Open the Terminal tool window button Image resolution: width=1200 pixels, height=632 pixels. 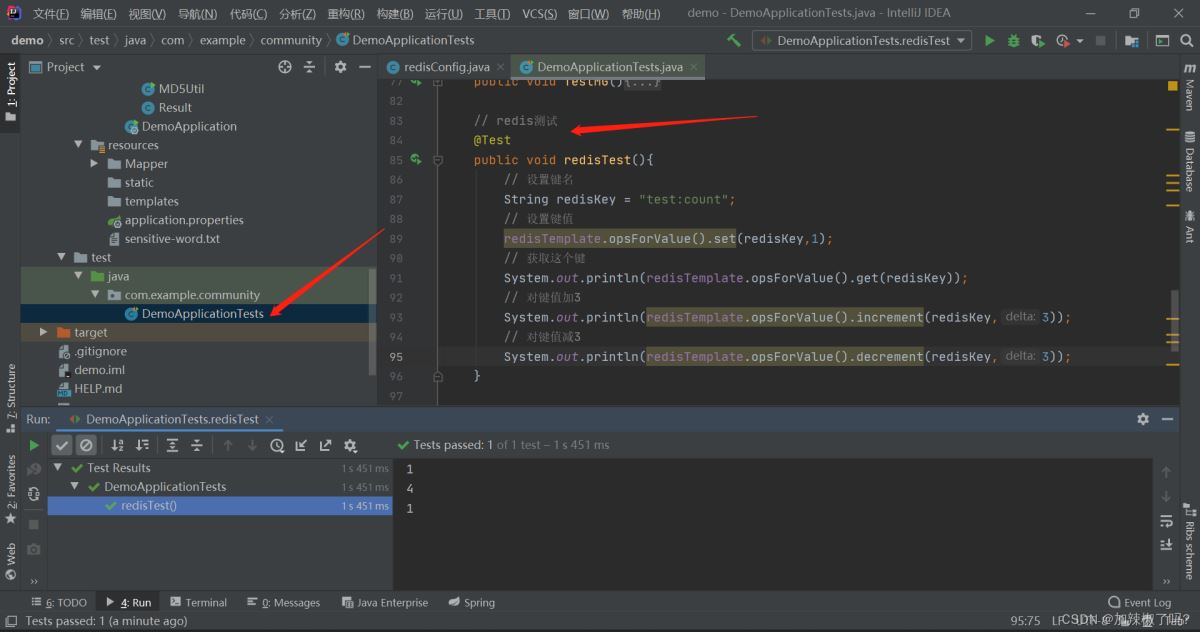(x=198, y=602)
